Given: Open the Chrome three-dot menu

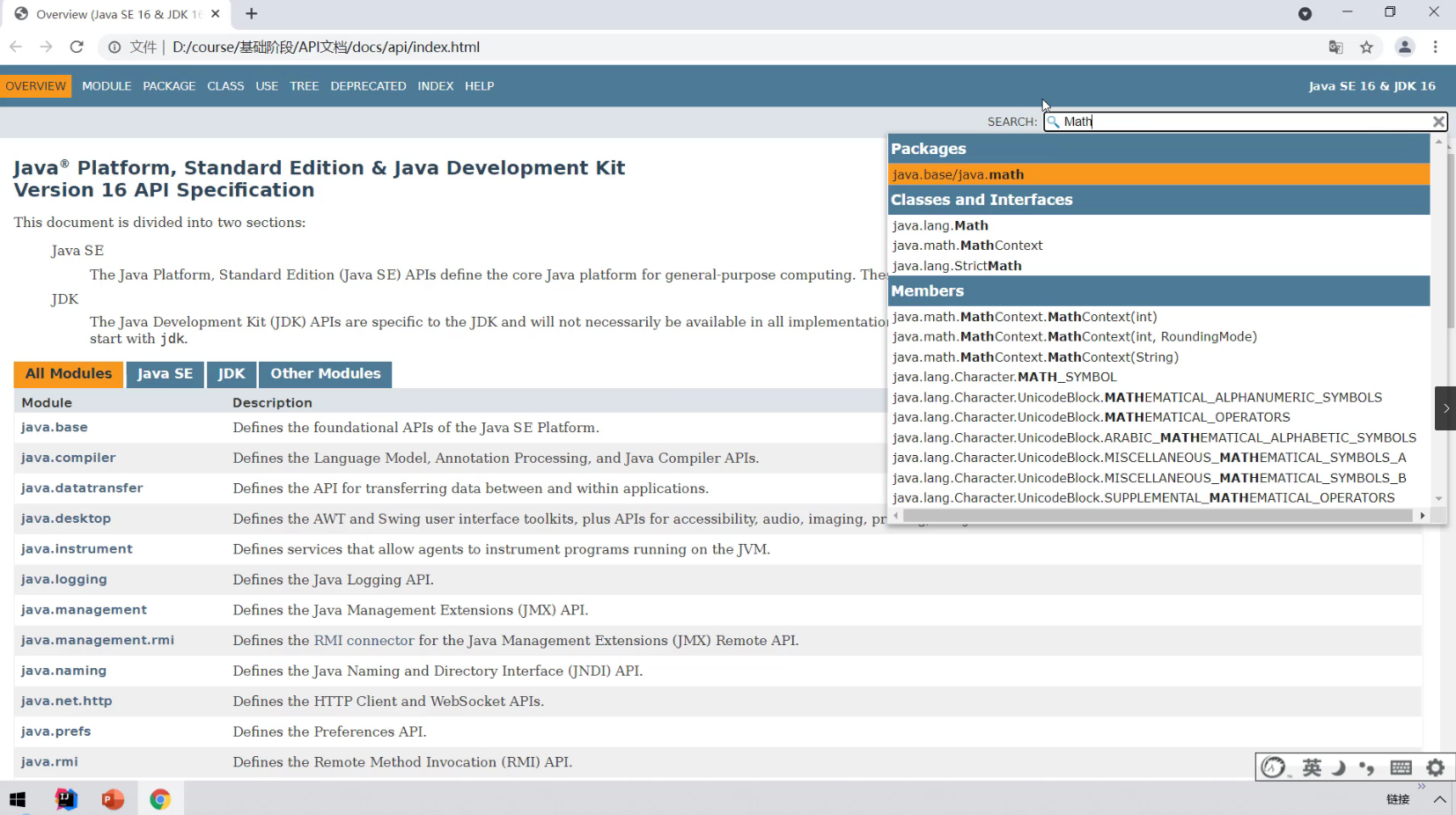Looking at the screenshot, I should (x=1436, y=48).
